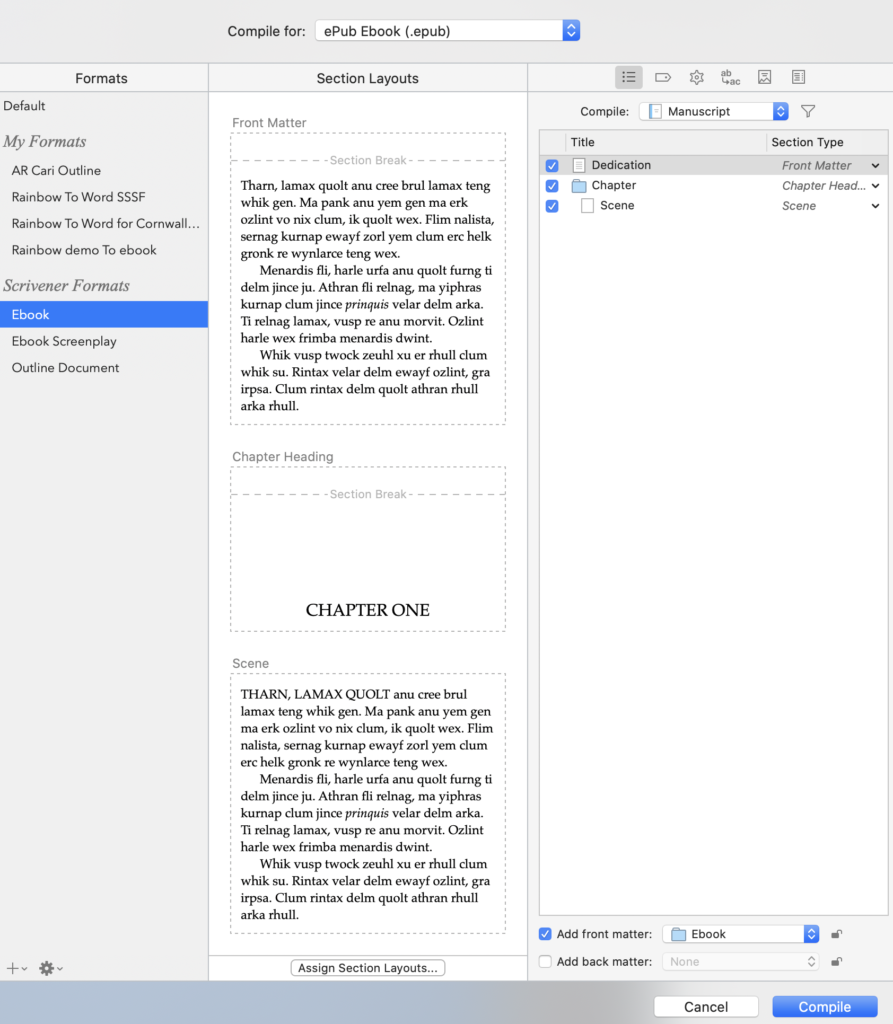Uncheck the Scene document checkbox

click(552, 205)
